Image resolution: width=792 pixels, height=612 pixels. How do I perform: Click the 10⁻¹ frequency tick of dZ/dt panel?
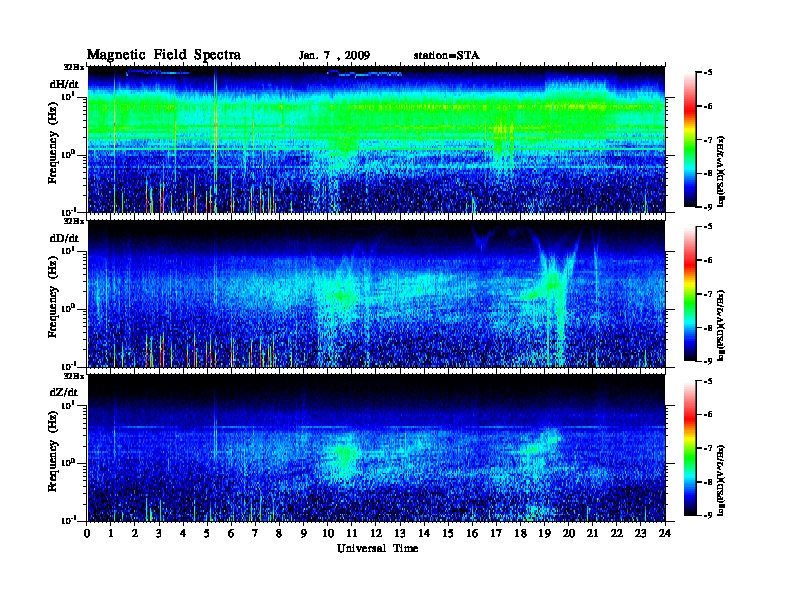tap(68, 520)
